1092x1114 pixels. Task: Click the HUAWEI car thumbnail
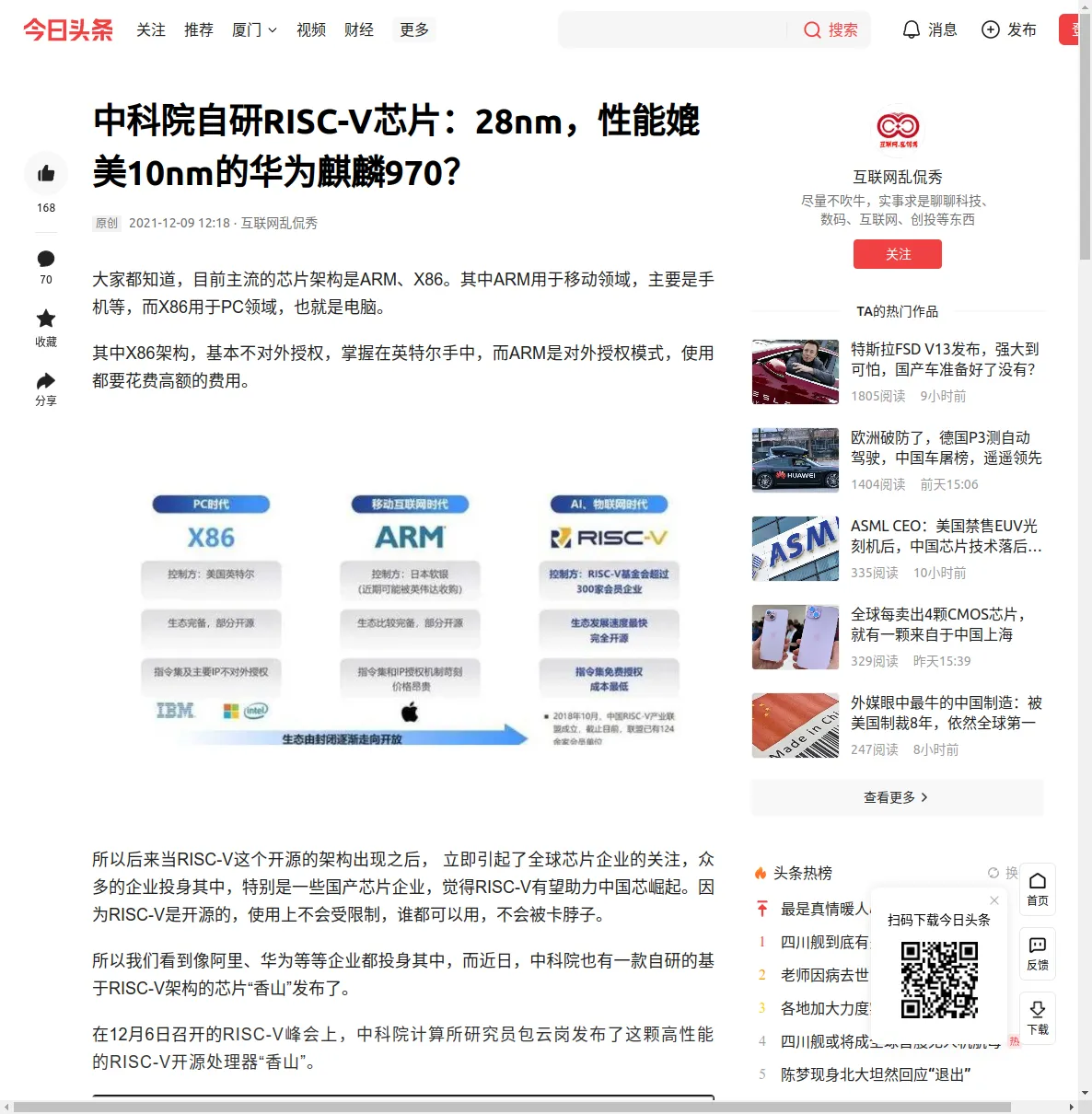(796, 460)
